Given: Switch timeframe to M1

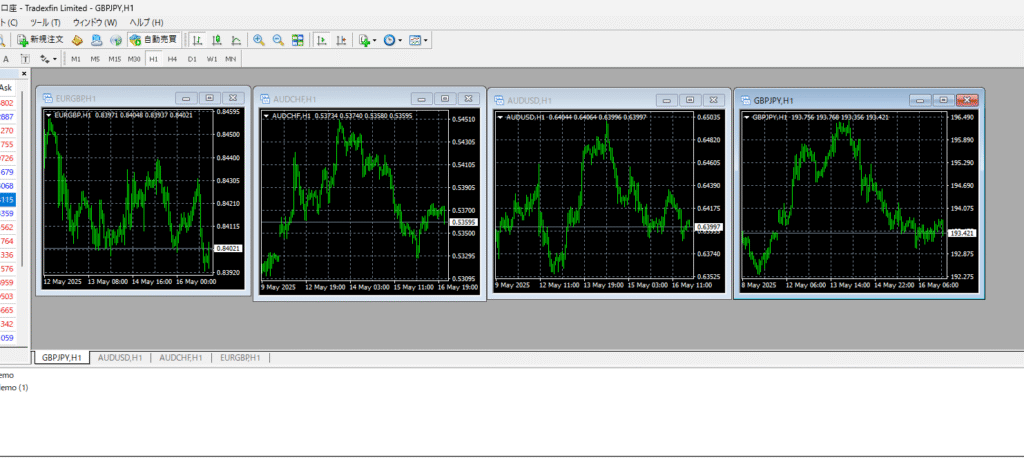Looking at the screenshot, I should click(76, 59).
